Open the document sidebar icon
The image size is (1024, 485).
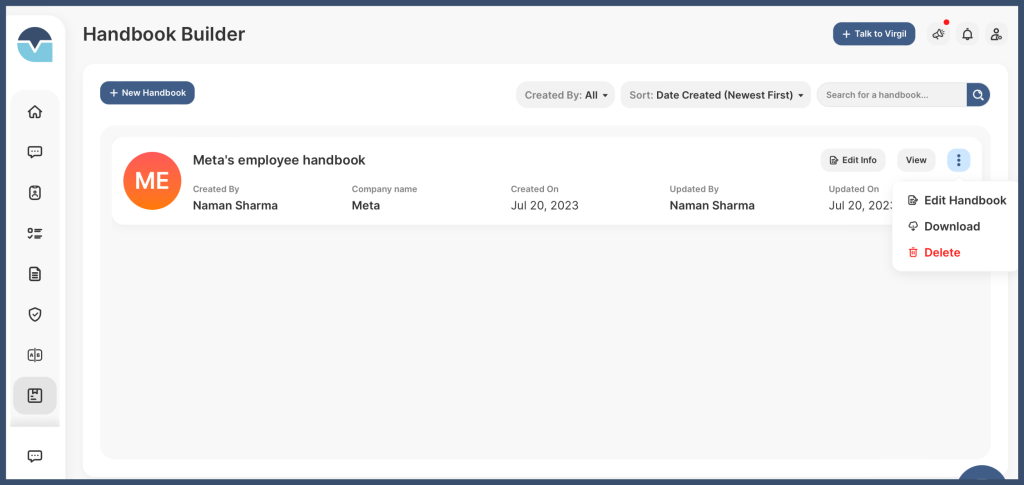click(x=35, y=274)
